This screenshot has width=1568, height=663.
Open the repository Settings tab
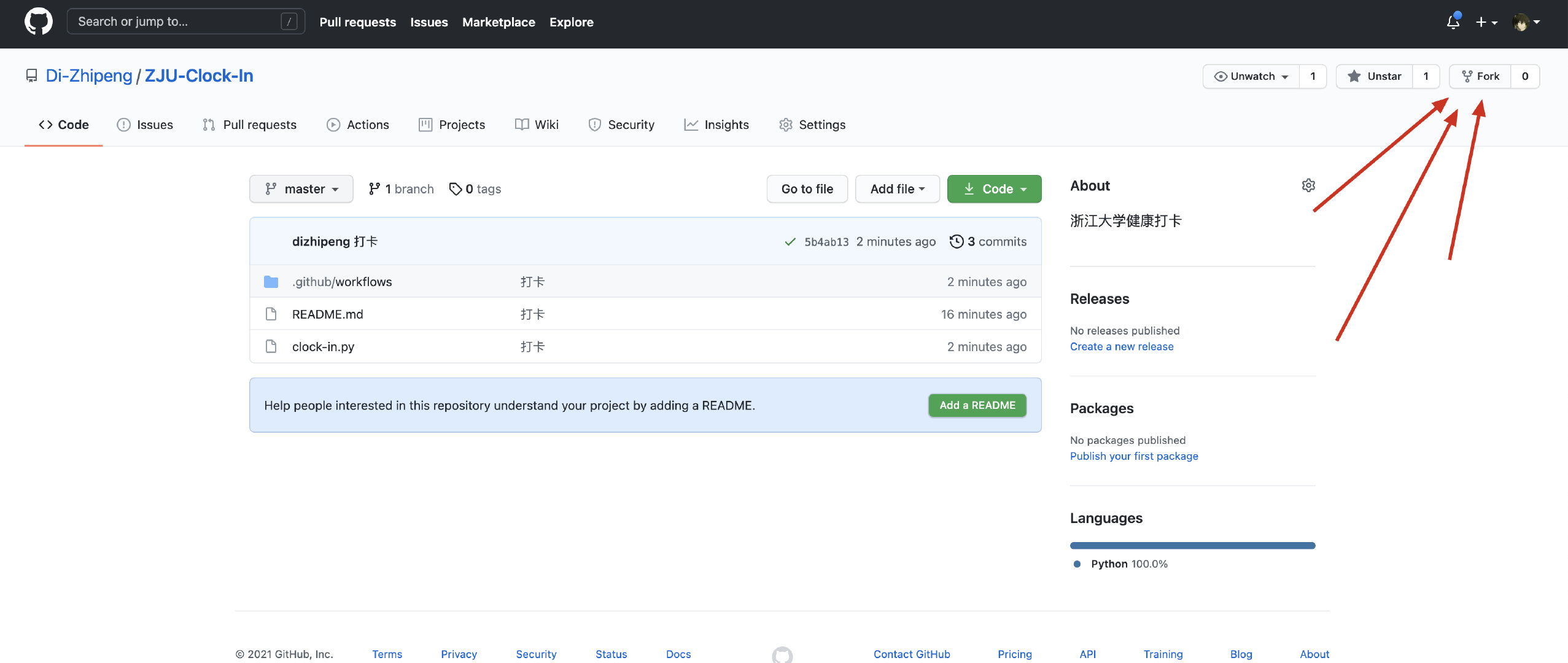(812, 125)
